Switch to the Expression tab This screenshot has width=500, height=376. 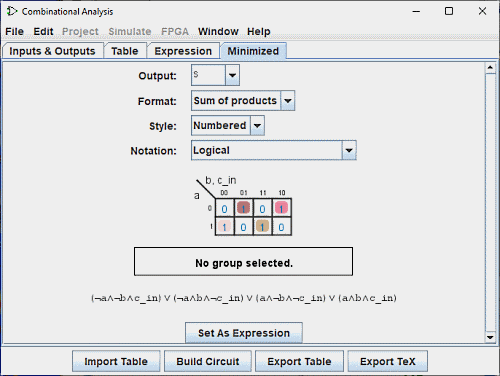(x=183, y=51)
